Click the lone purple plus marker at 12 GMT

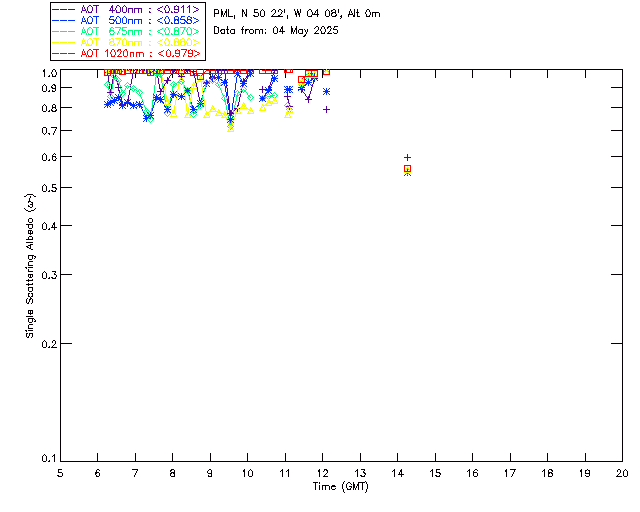pos(326,109)
